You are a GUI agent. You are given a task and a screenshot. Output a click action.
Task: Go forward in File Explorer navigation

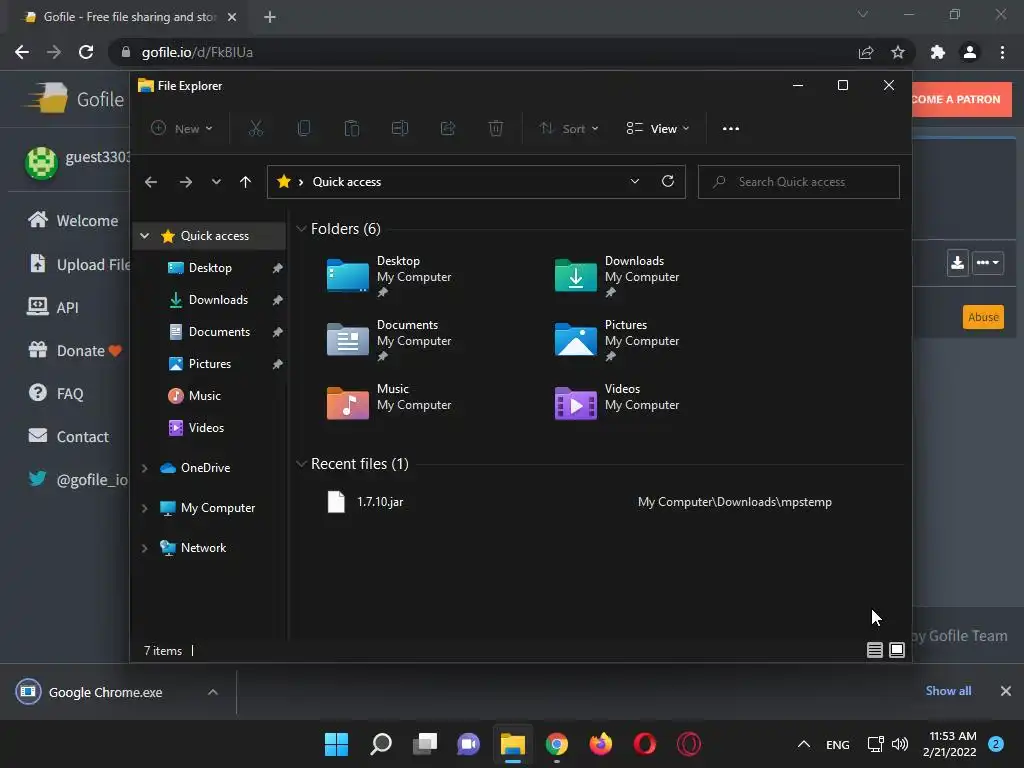pos(185,182)
